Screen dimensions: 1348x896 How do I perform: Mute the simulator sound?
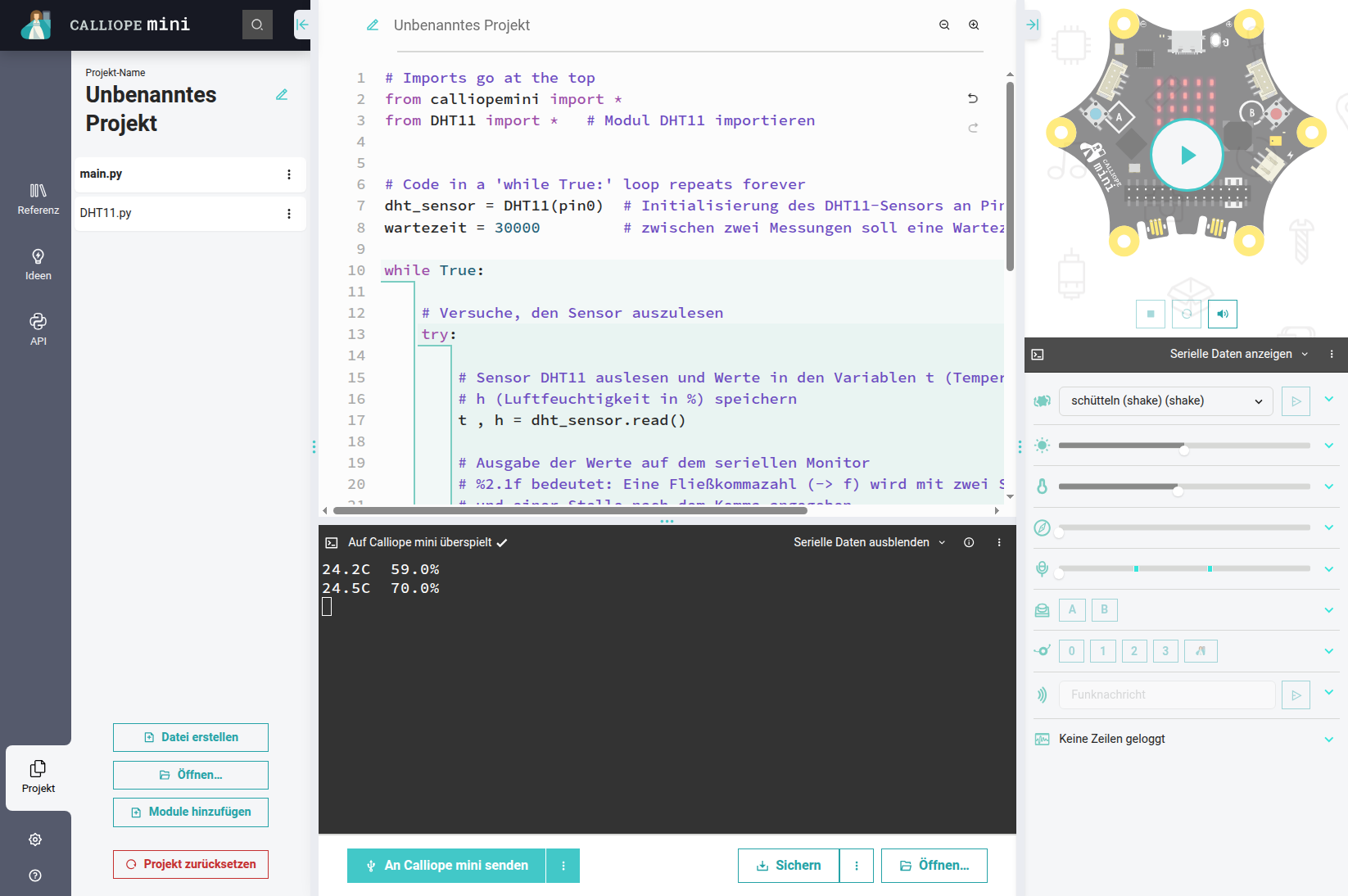coord(1223,314)
